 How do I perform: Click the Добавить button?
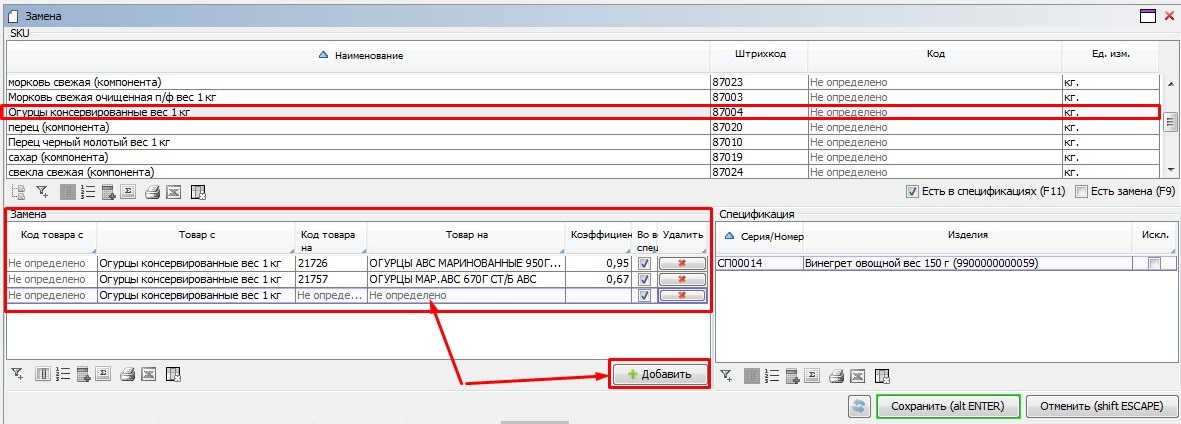pyautogui.click(x=659, y=374)
